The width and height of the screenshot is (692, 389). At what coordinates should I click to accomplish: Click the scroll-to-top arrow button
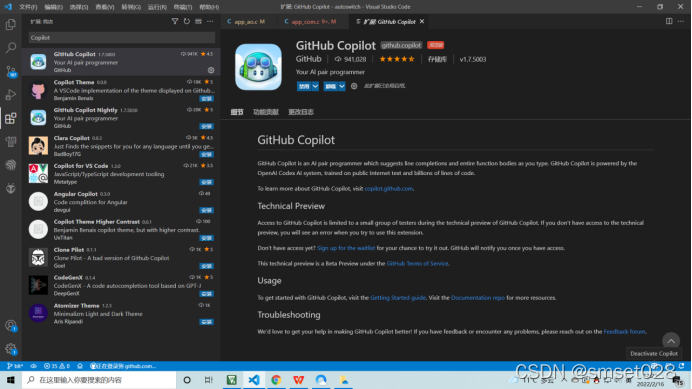[671, 341]
